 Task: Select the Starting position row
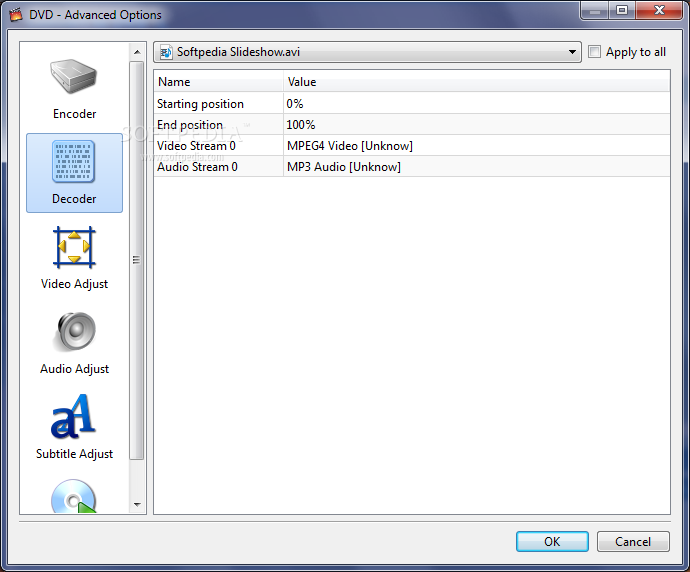412,104
